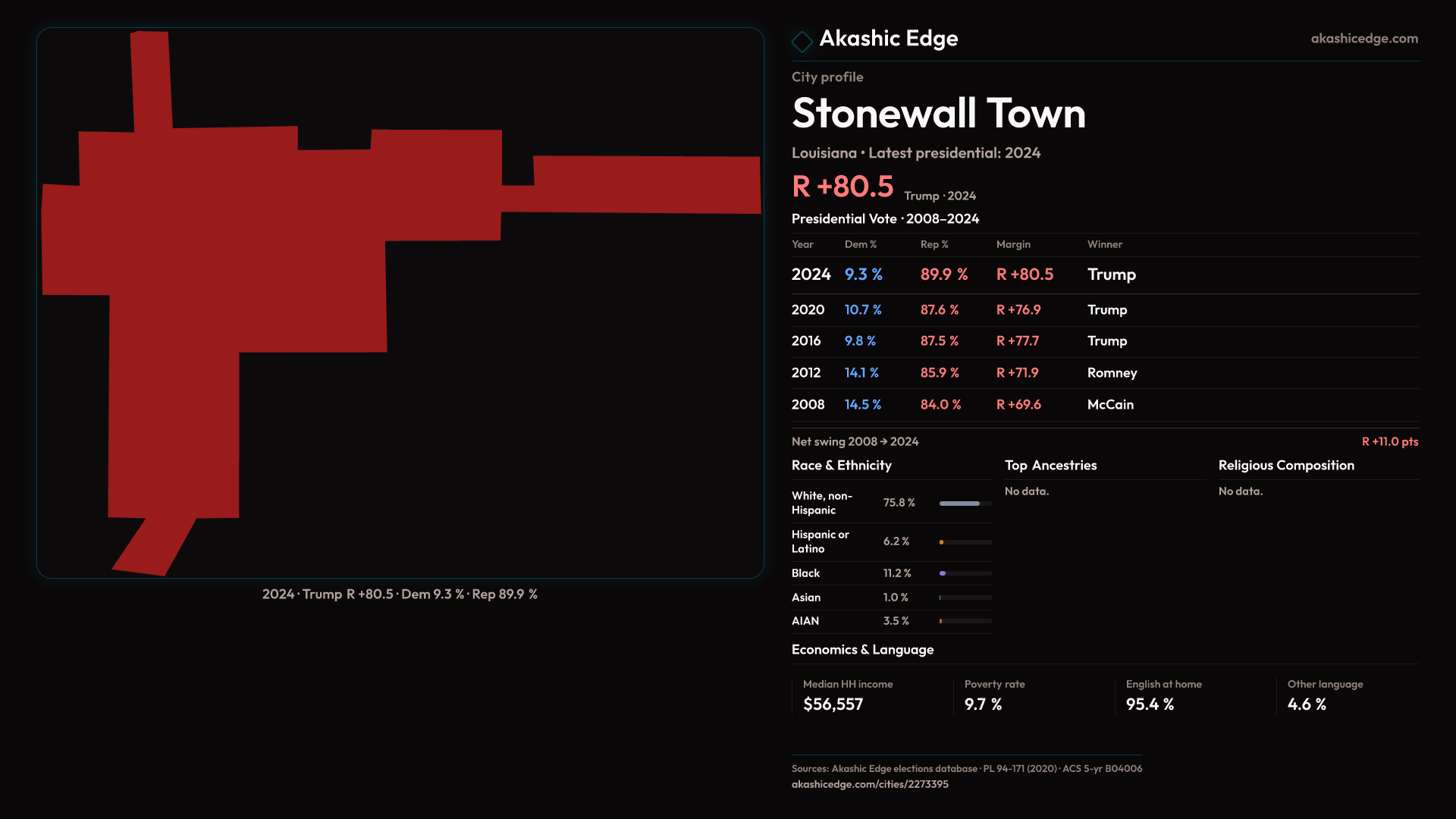
Task: Click the Hispanic or Latino percentage bar
Action: 965,542
